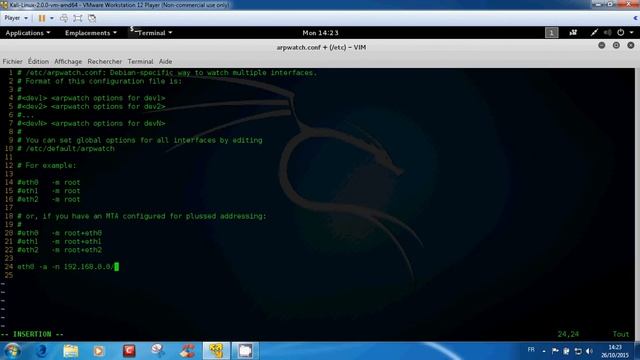Open Internet Explorer from the taskbar
640x360 pixels.
42,351
